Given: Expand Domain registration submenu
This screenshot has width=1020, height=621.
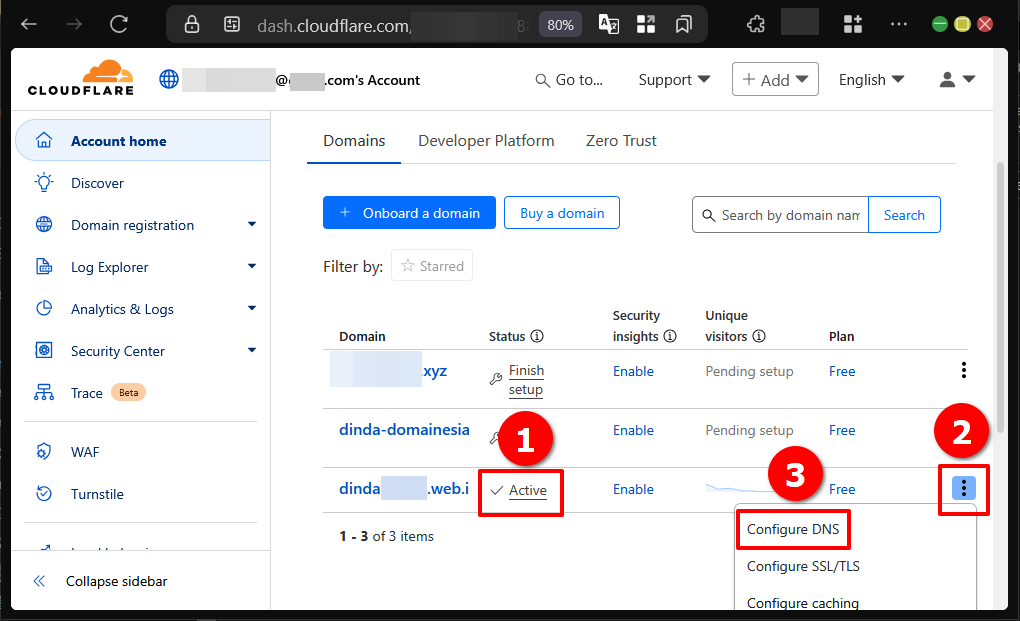Looking at the screenshot, I should pyautogui.click(x=252, y=224).
